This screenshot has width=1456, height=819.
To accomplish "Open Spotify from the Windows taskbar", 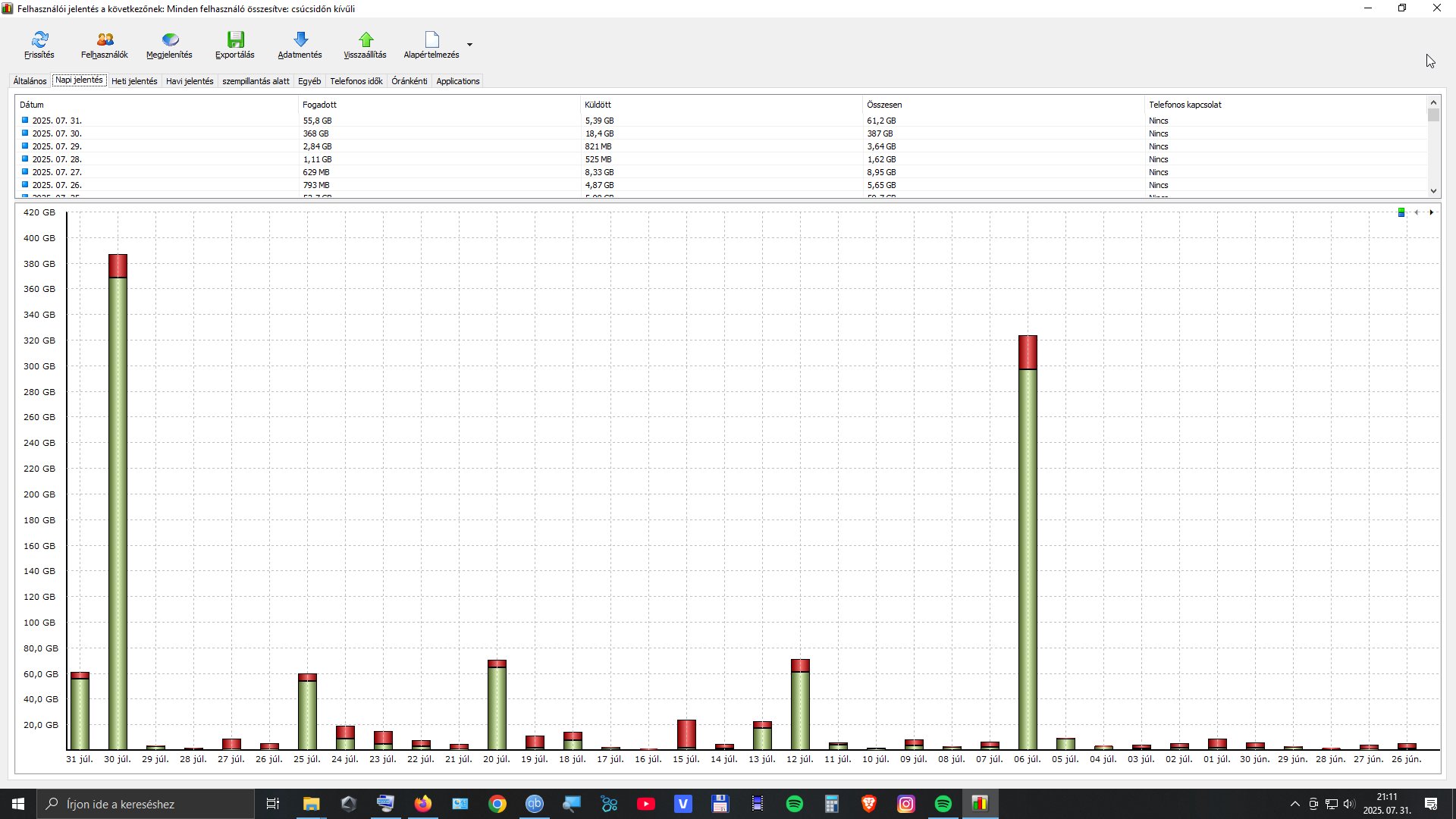I will coord(795,804).
